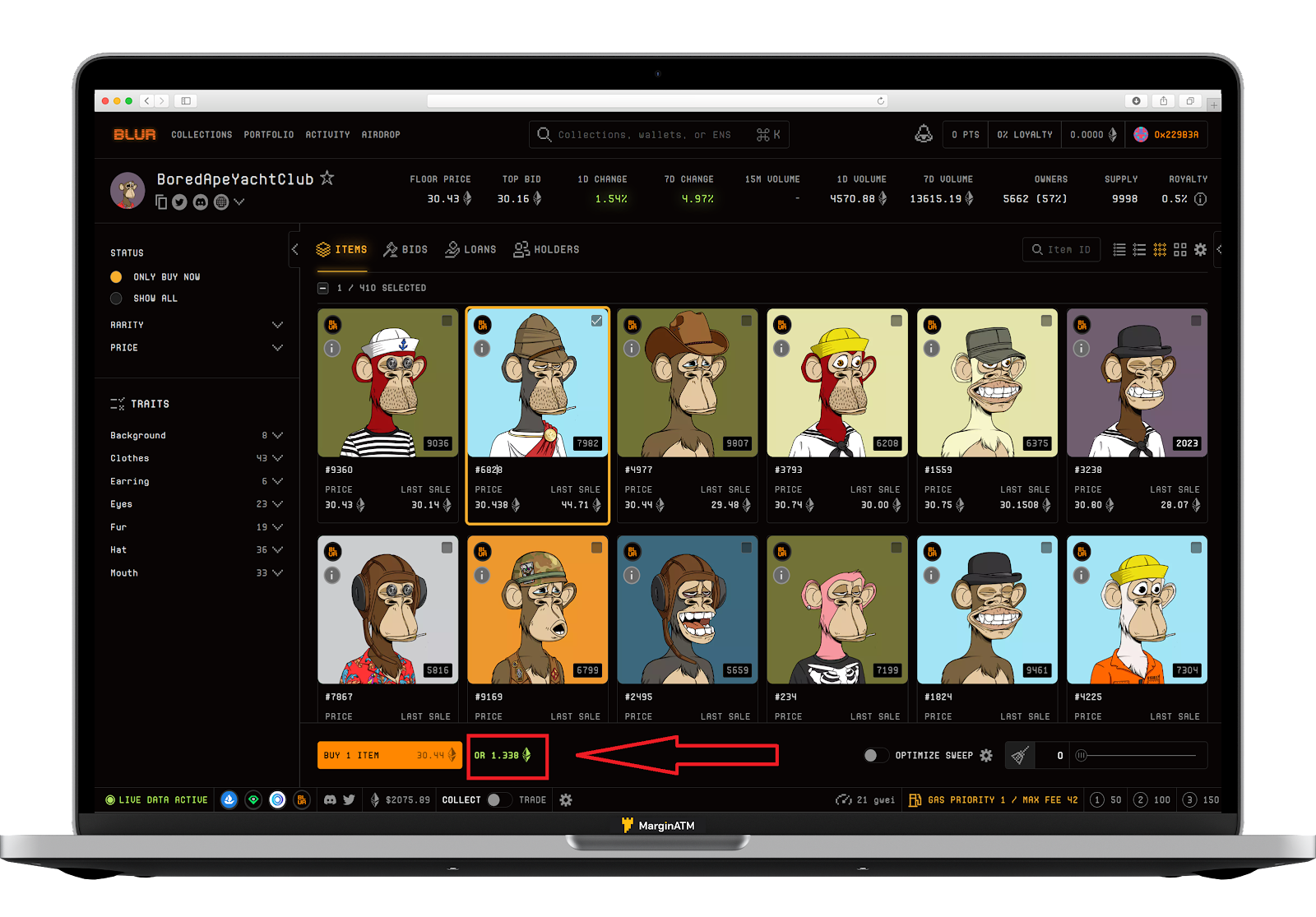Toggle Blur marketplace icon in the status bar

click(302, 799)
